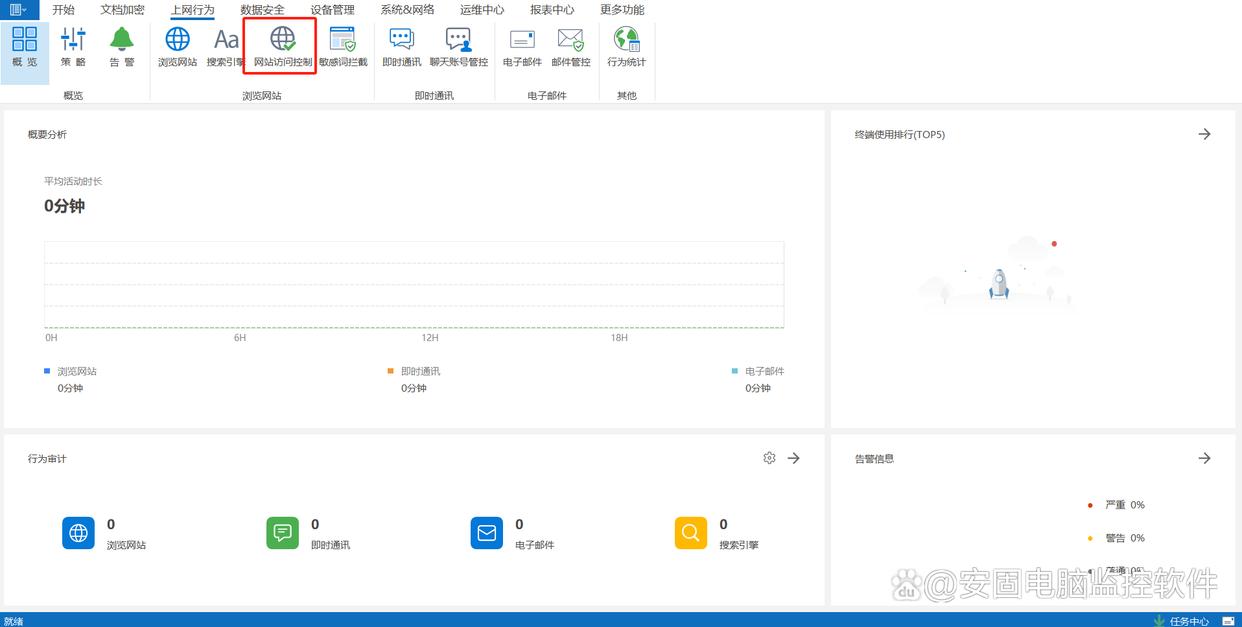
Task: Expand the application menu dropdown at top-left
Action: (x=19, y=10)
